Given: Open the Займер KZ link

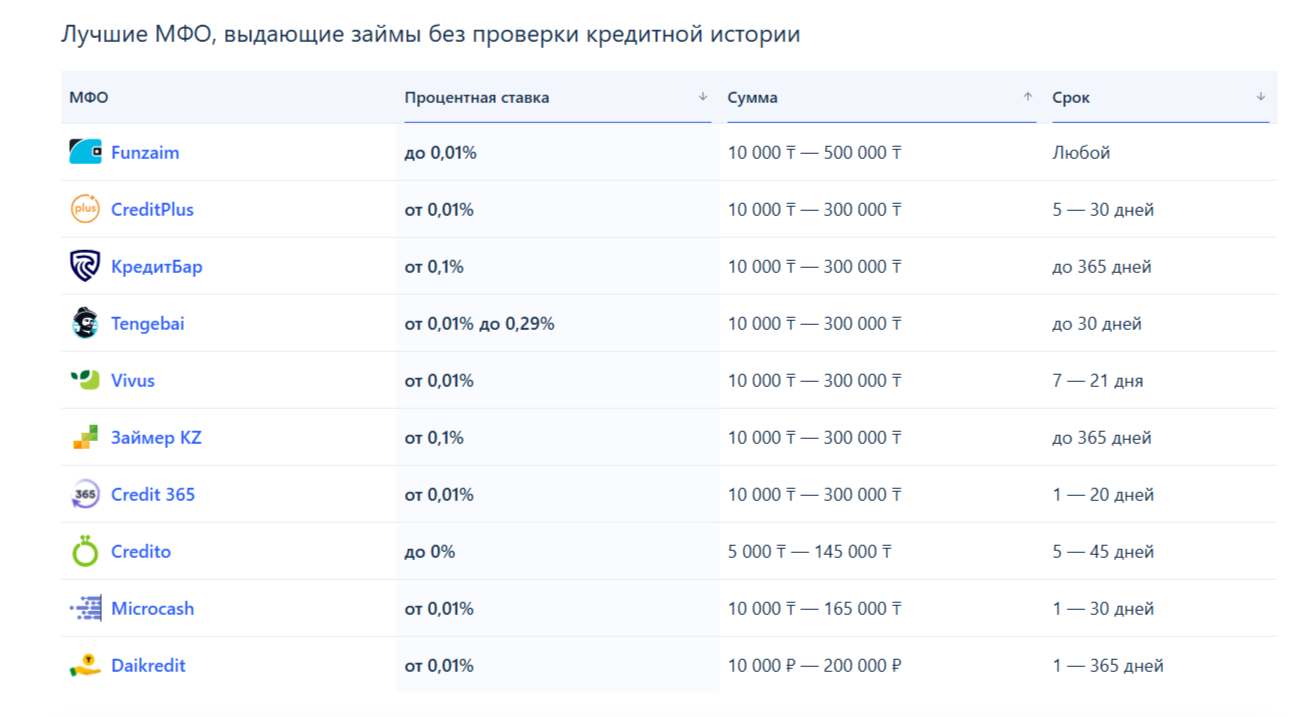Looking at the screenshot, I should 156,438.
